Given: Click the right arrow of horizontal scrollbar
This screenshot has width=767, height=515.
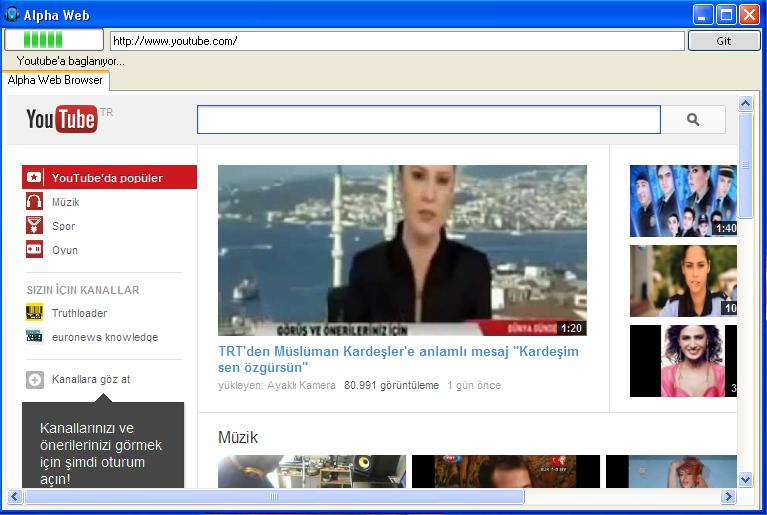Looking at the screenshot, I should point(728,497).
